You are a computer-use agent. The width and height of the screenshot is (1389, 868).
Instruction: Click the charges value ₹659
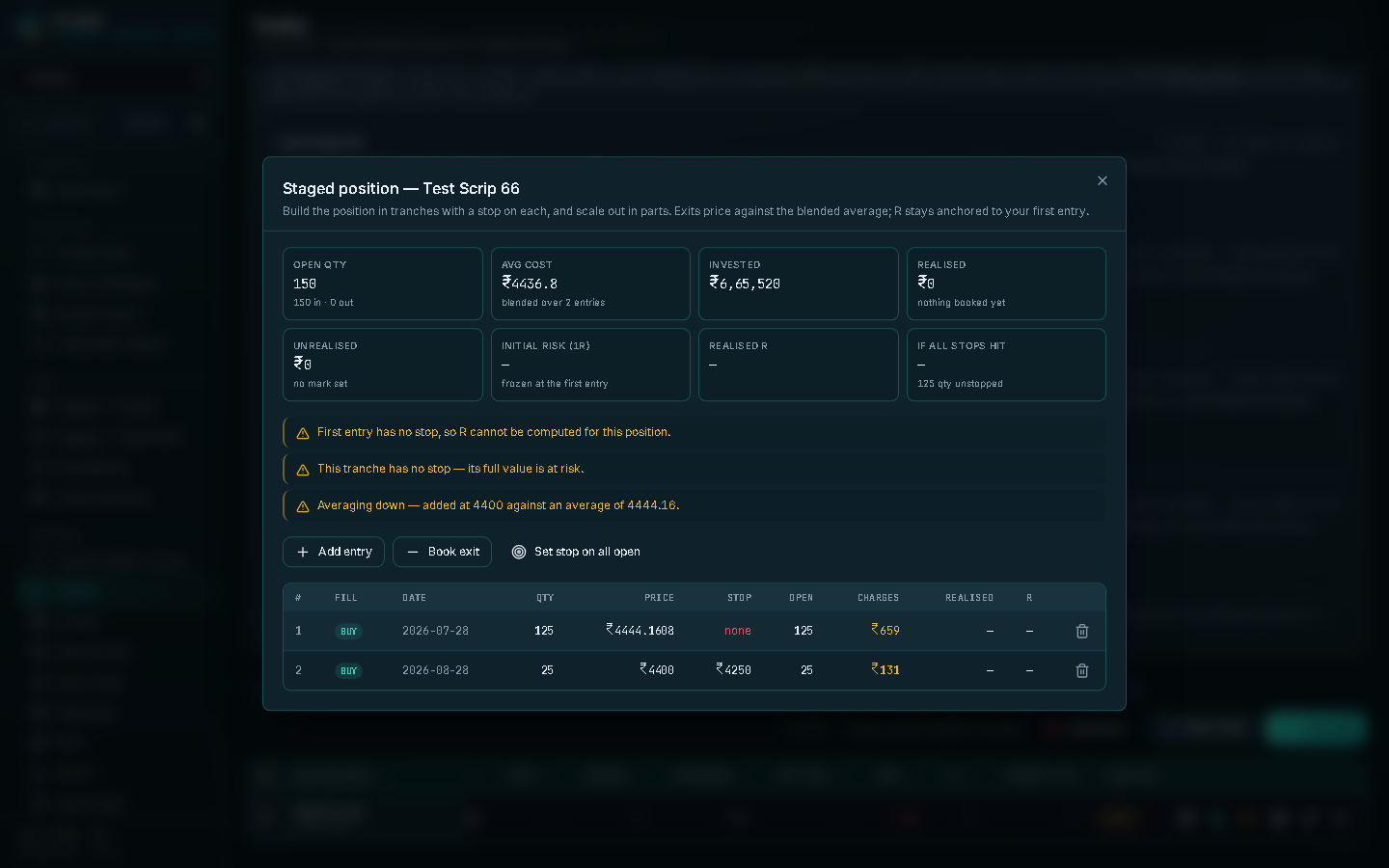pyautogui.click(x=885, y=630)
